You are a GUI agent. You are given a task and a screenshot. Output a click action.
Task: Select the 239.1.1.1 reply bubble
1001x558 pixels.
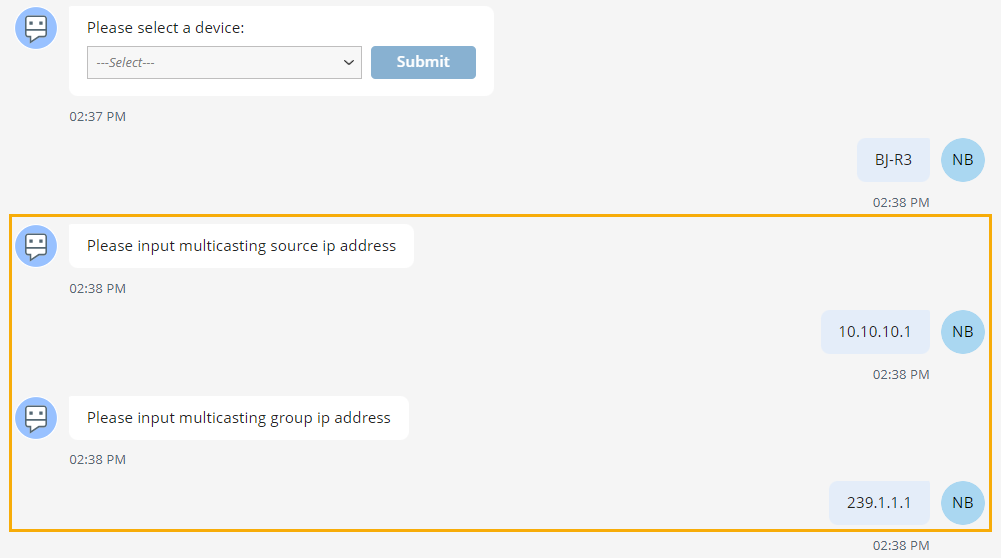[x=879, y=503]
